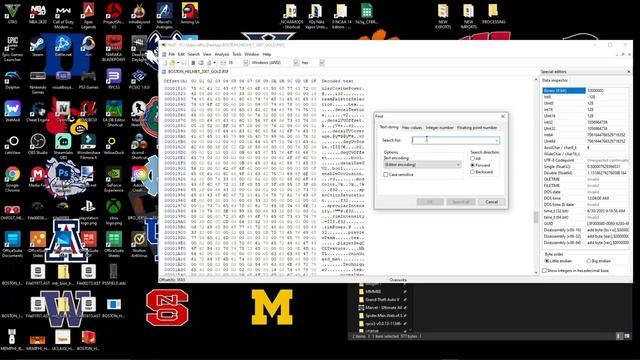Screen dimensions: 640x360
Task: Open Edit menu in HxD
Action: coord(181,54)
